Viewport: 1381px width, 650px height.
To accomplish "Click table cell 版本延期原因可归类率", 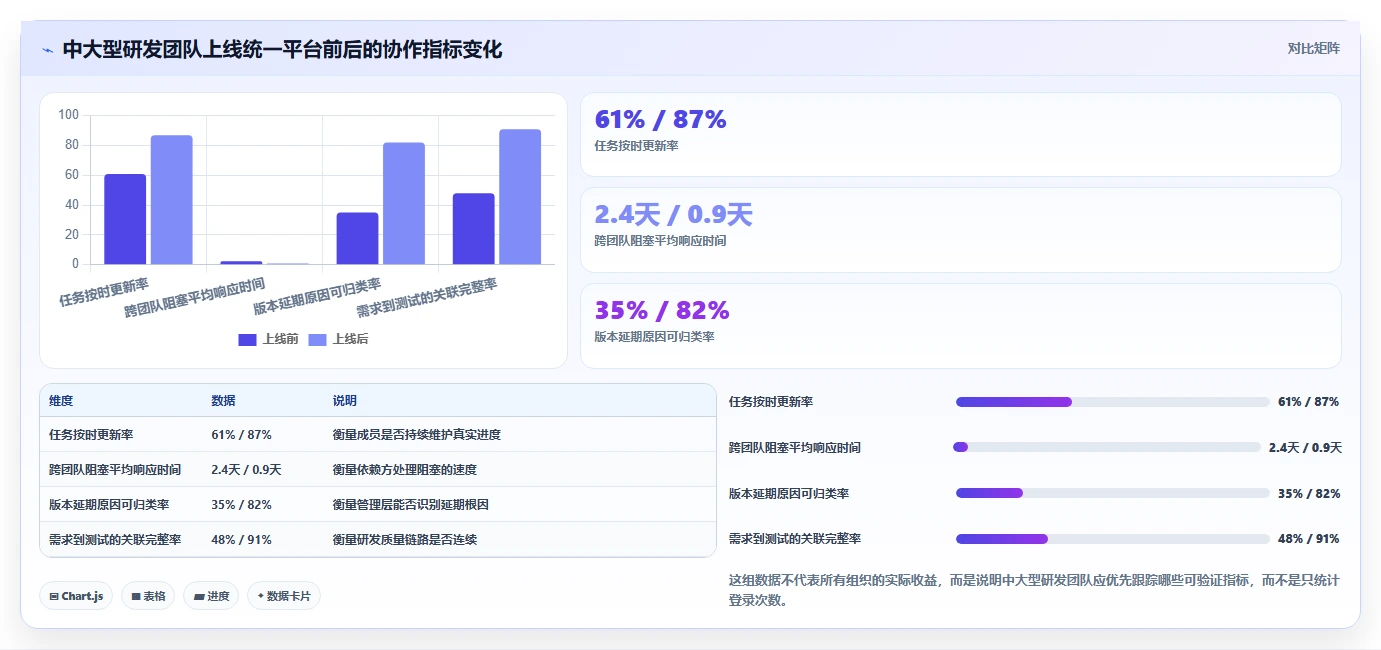I will point(109,505).
